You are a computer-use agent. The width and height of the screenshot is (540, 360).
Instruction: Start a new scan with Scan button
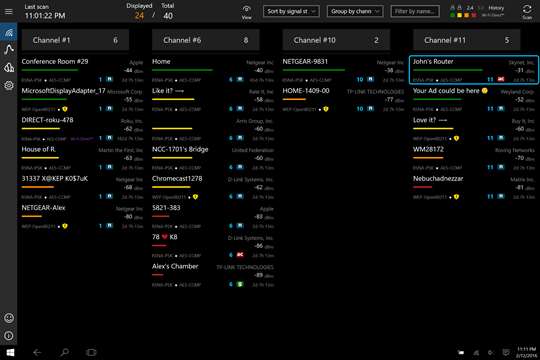[x=527, y=11]
